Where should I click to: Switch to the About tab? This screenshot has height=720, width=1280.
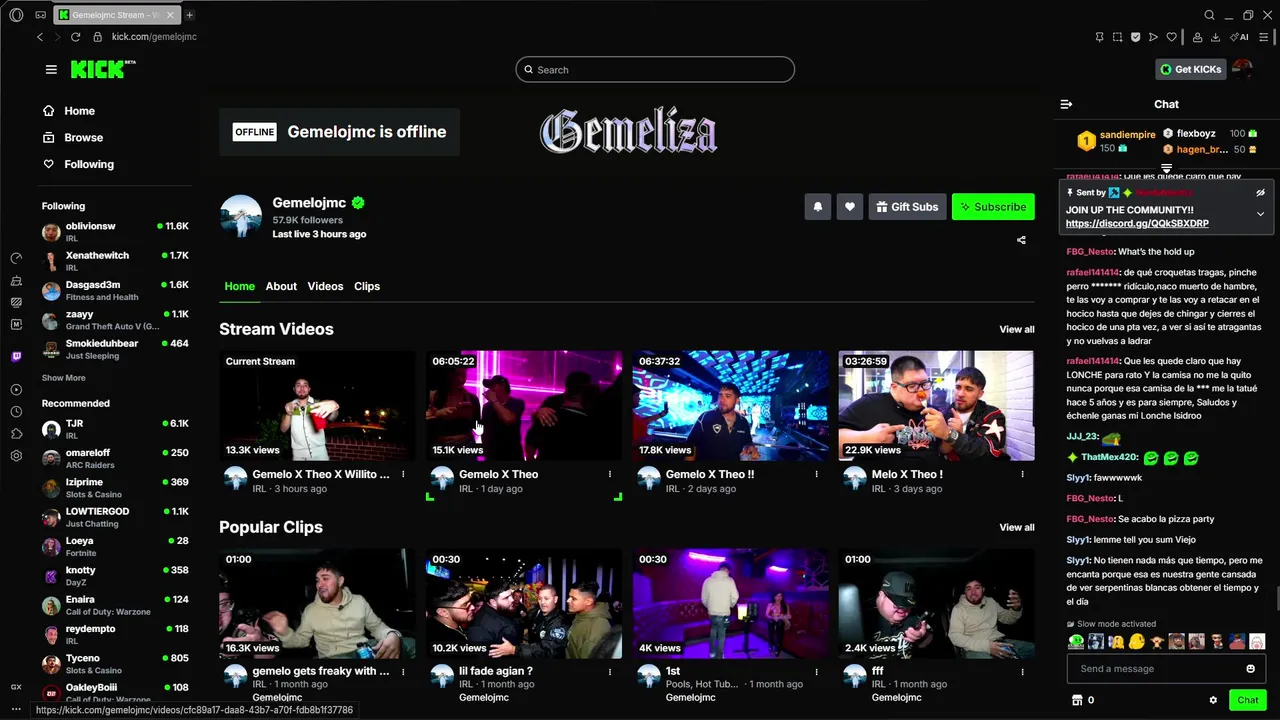click(281, 286)
